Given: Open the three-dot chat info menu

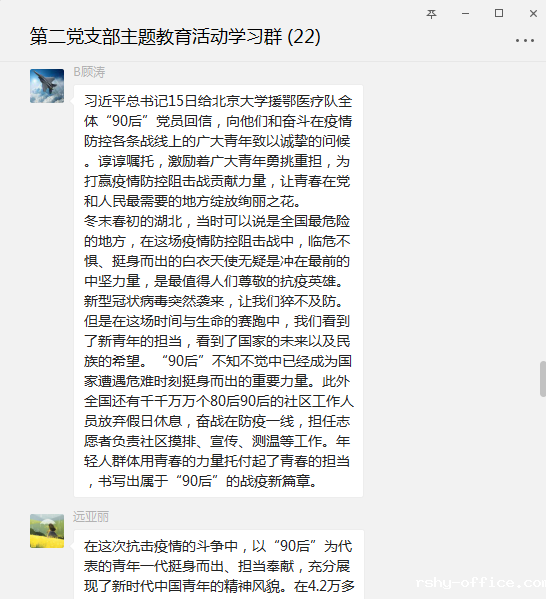Looking at the screenshot, I should (525, 40).
